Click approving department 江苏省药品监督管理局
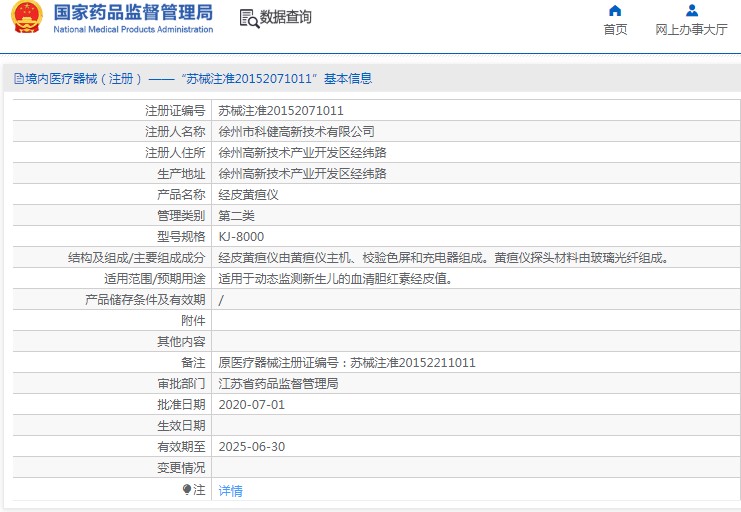This screenshot has width=741, height=512. coord(279,384)
